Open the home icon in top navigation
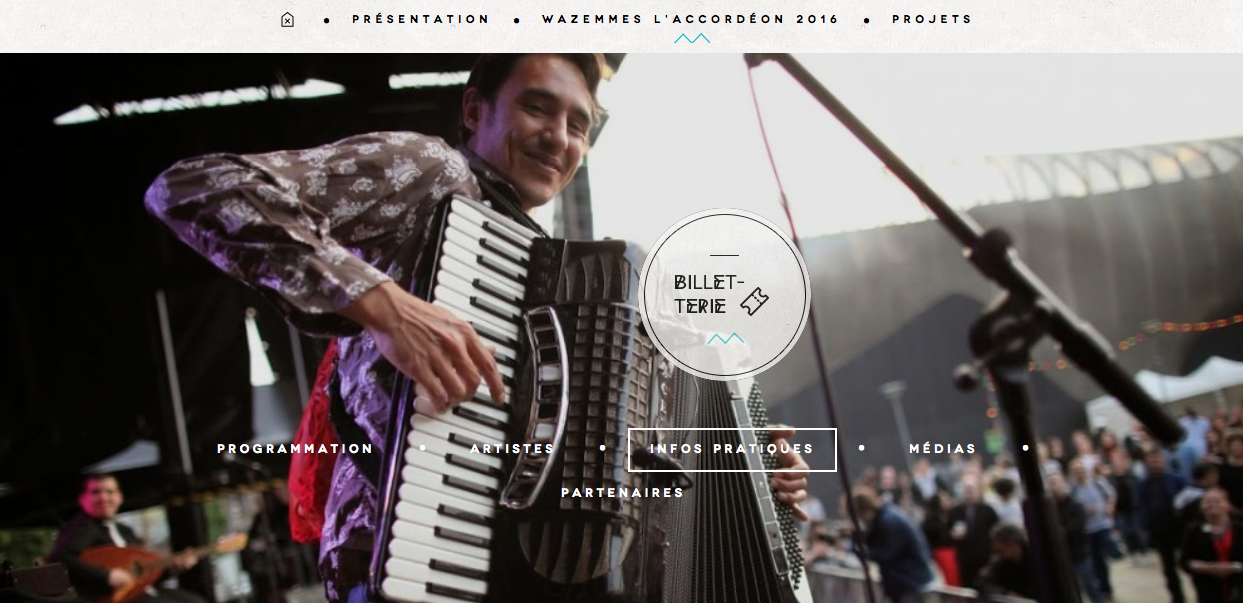Viewport: 1243px width, 603px height. (x=288, y=20)
